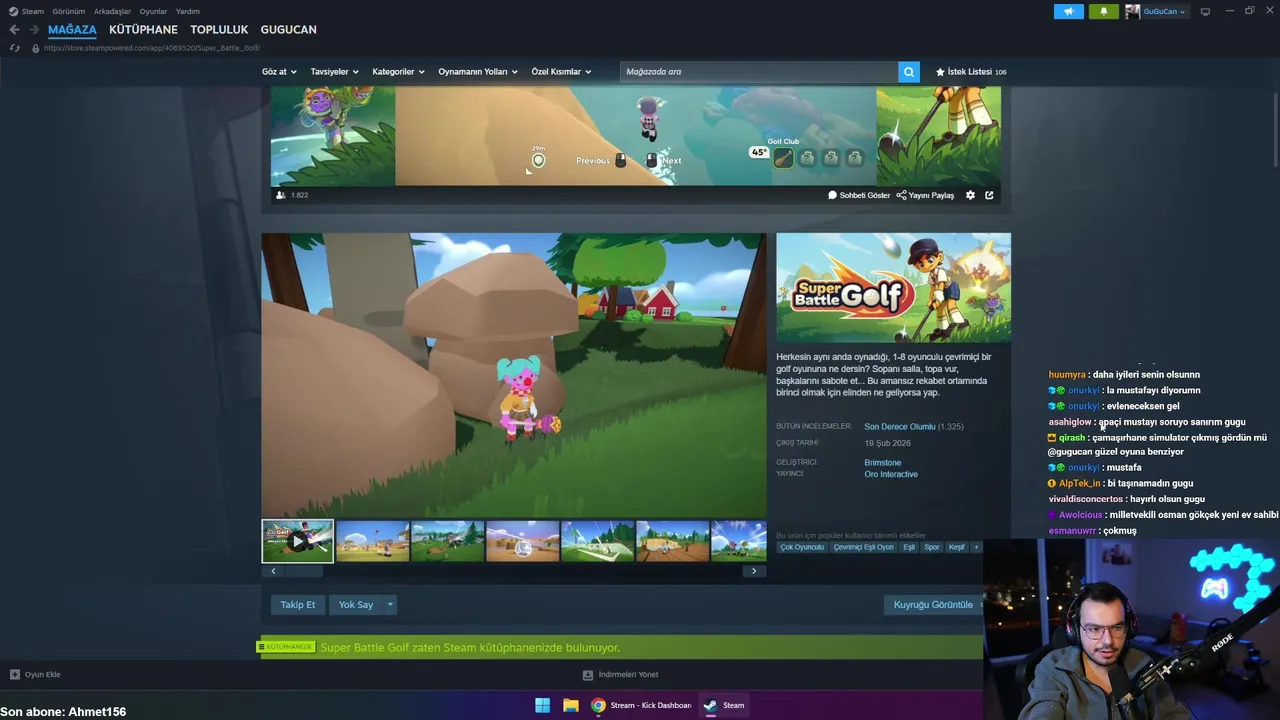Viewport: 1280px width, 720px height.
Task: Open publisher Oro Interactive link
Action: [891, 474]
